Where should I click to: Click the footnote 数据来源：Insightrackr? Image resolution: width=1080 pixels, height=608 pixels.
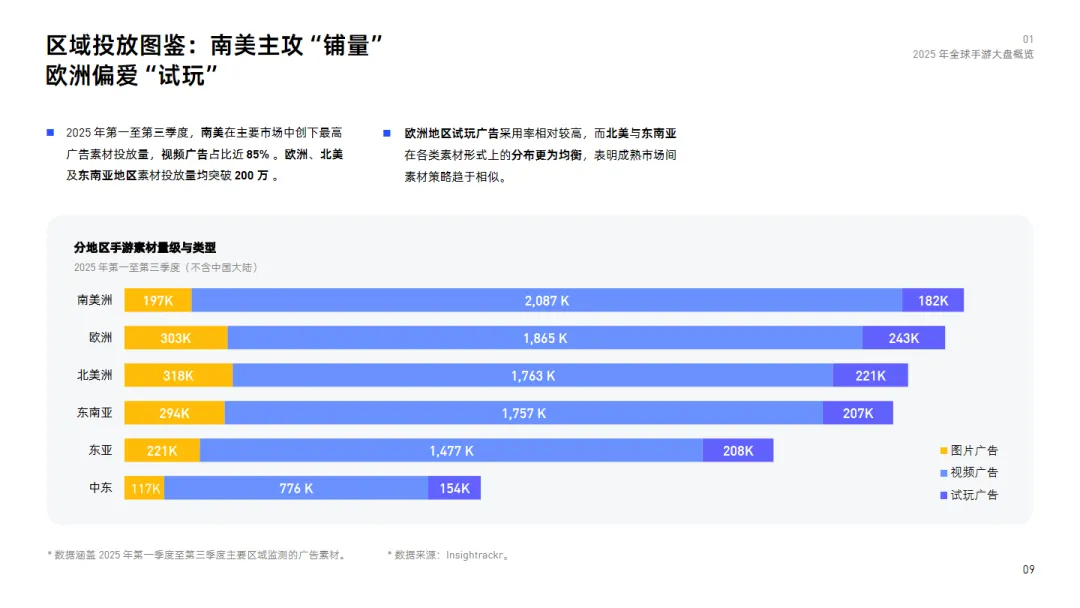450,555
